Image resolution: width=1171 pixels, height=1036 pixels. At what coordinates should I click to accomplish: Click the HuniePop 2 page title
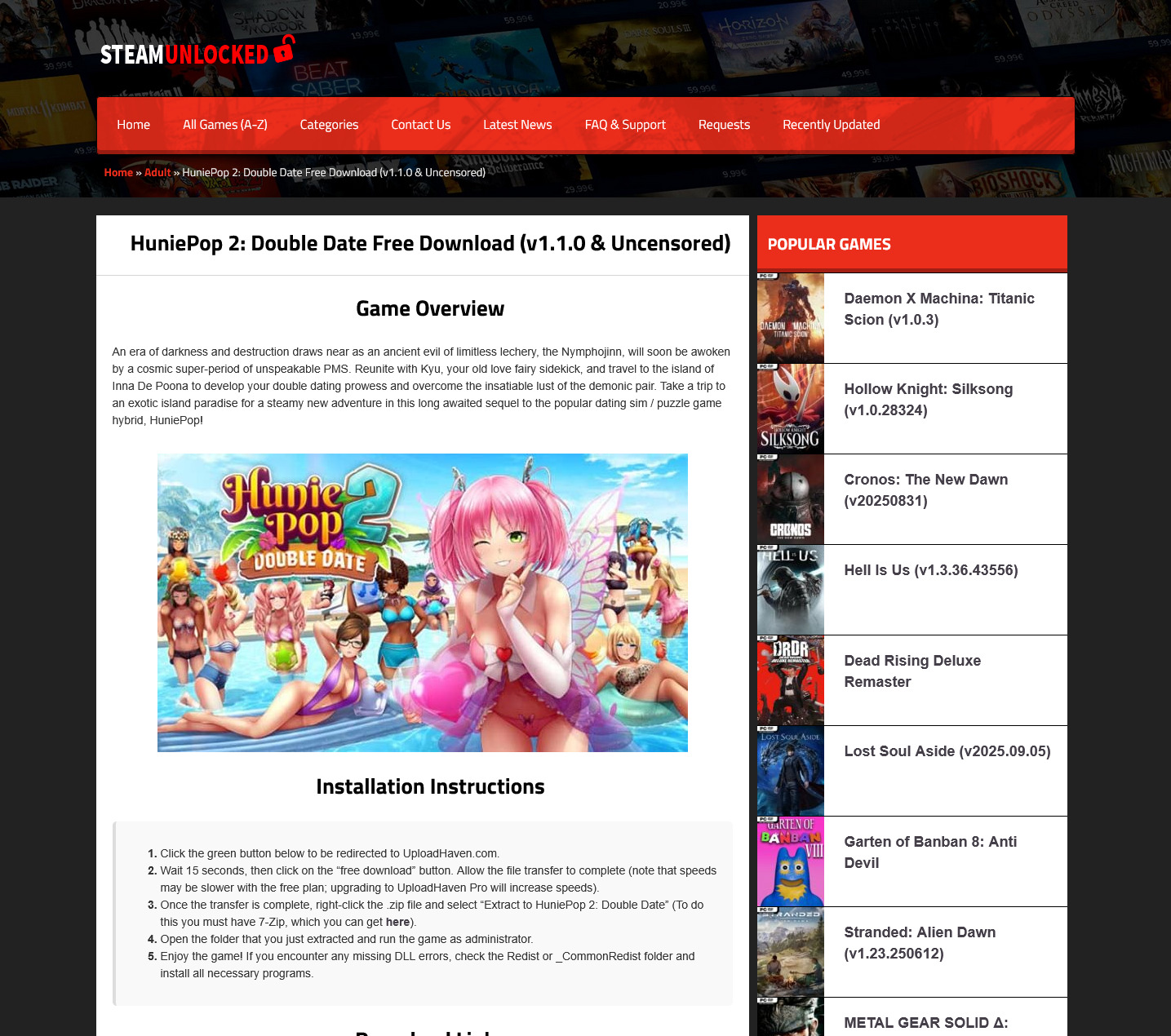(430, 243)
